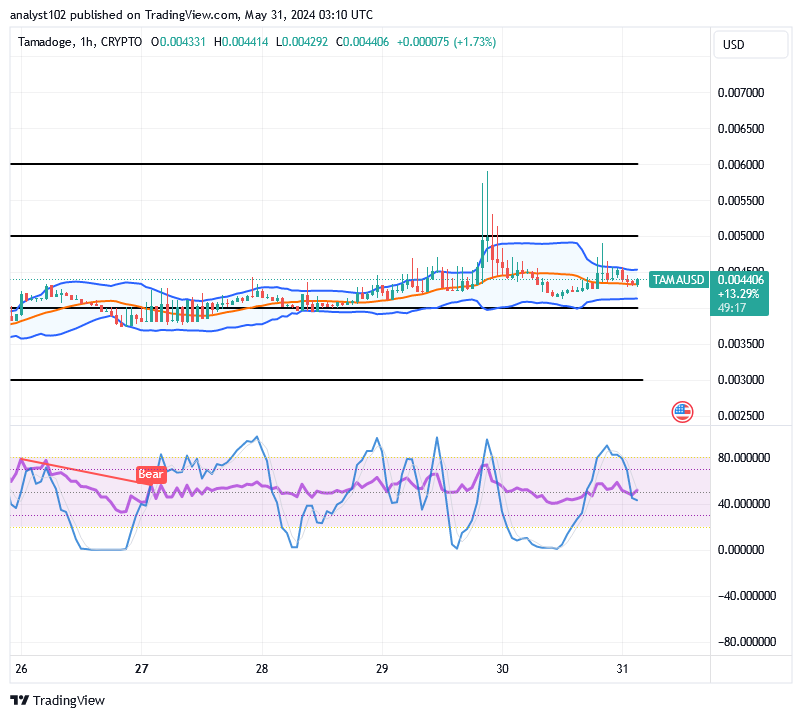Click the 0.007000 price axis label
The height and width of the screenshot is (718, 802).
click(741, 93)
